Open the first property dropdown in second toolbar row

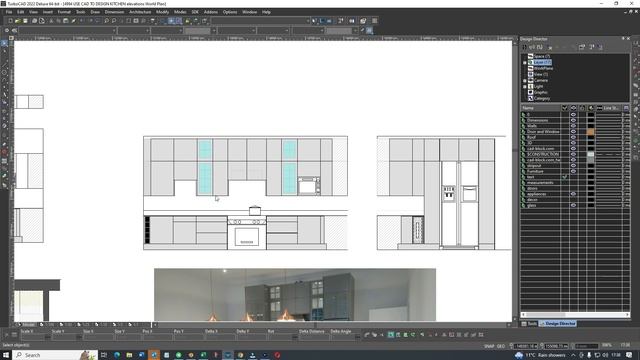pos(67,31)
